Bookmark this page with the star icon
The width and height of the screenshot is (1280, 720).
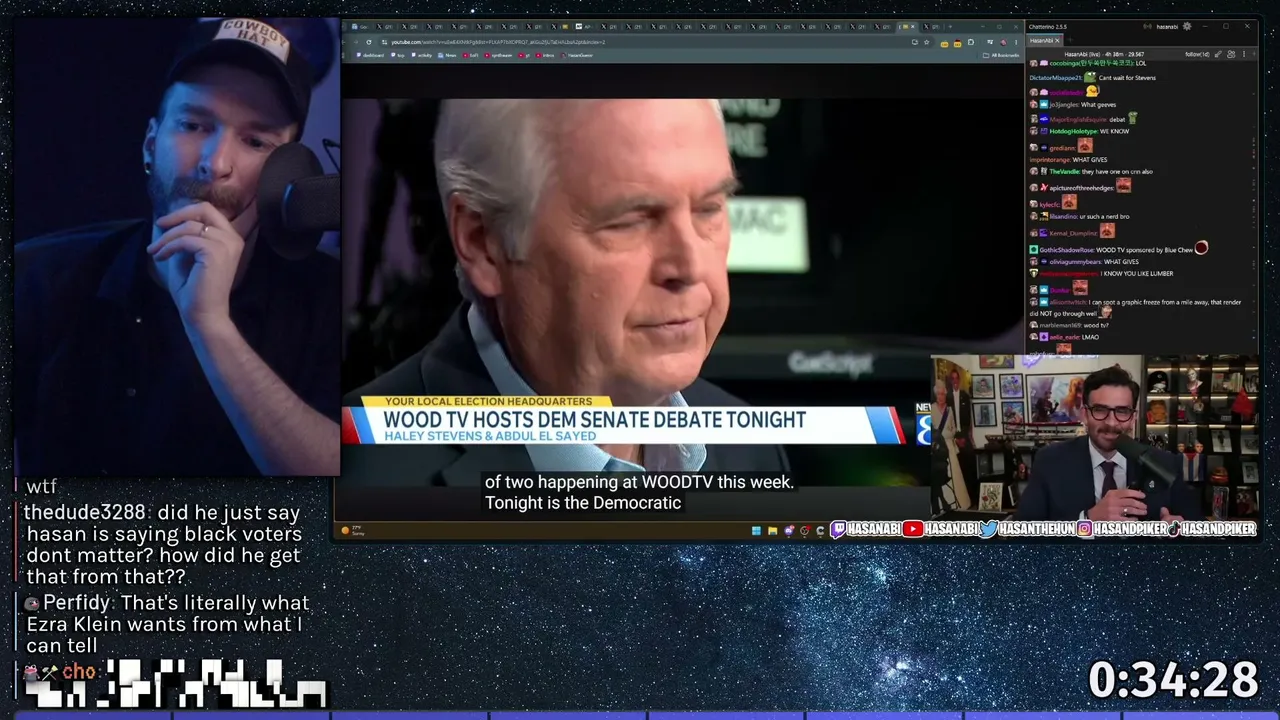[927, 42]
